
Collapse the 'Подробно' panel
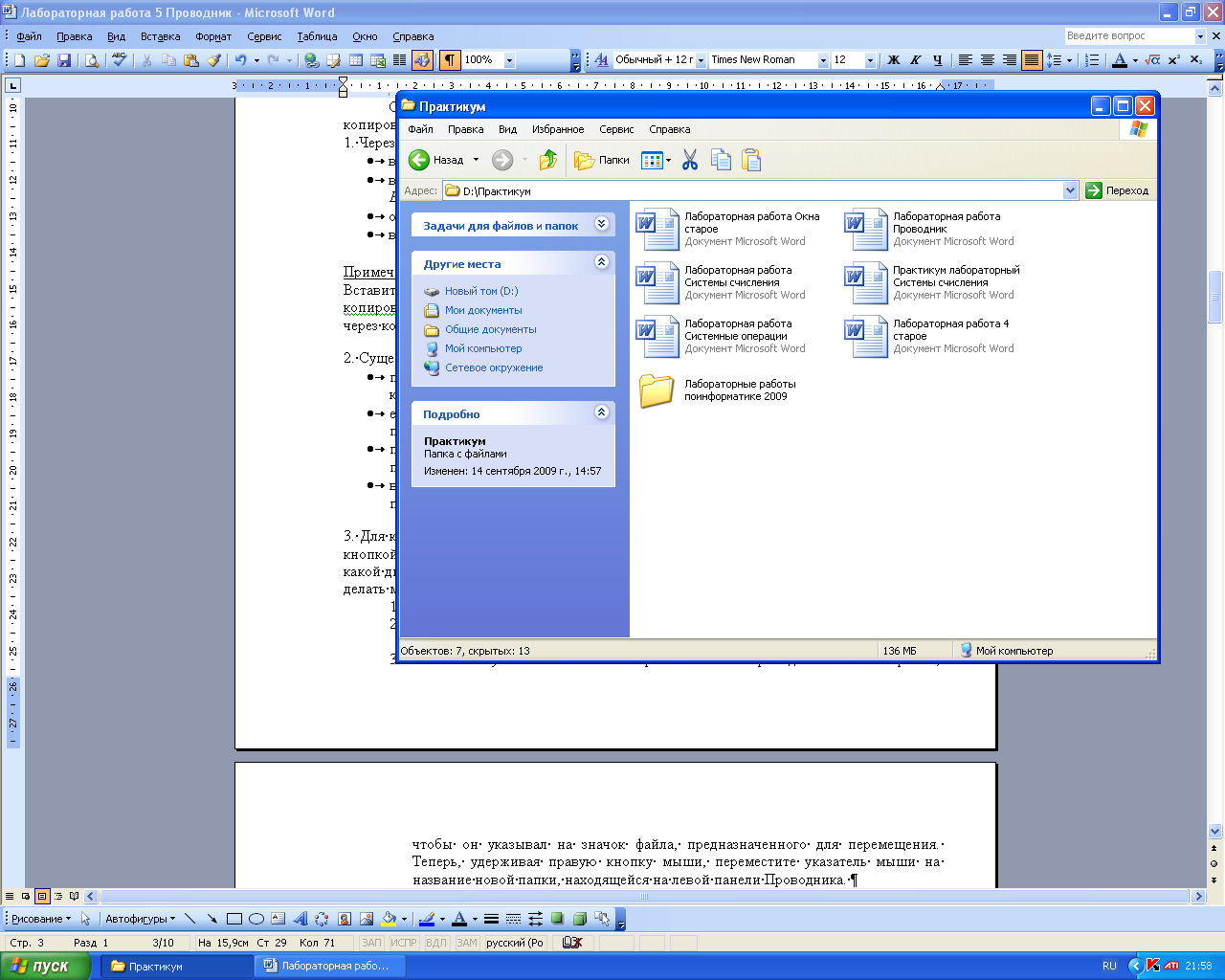pyautogui.click(x=601, y=412)
